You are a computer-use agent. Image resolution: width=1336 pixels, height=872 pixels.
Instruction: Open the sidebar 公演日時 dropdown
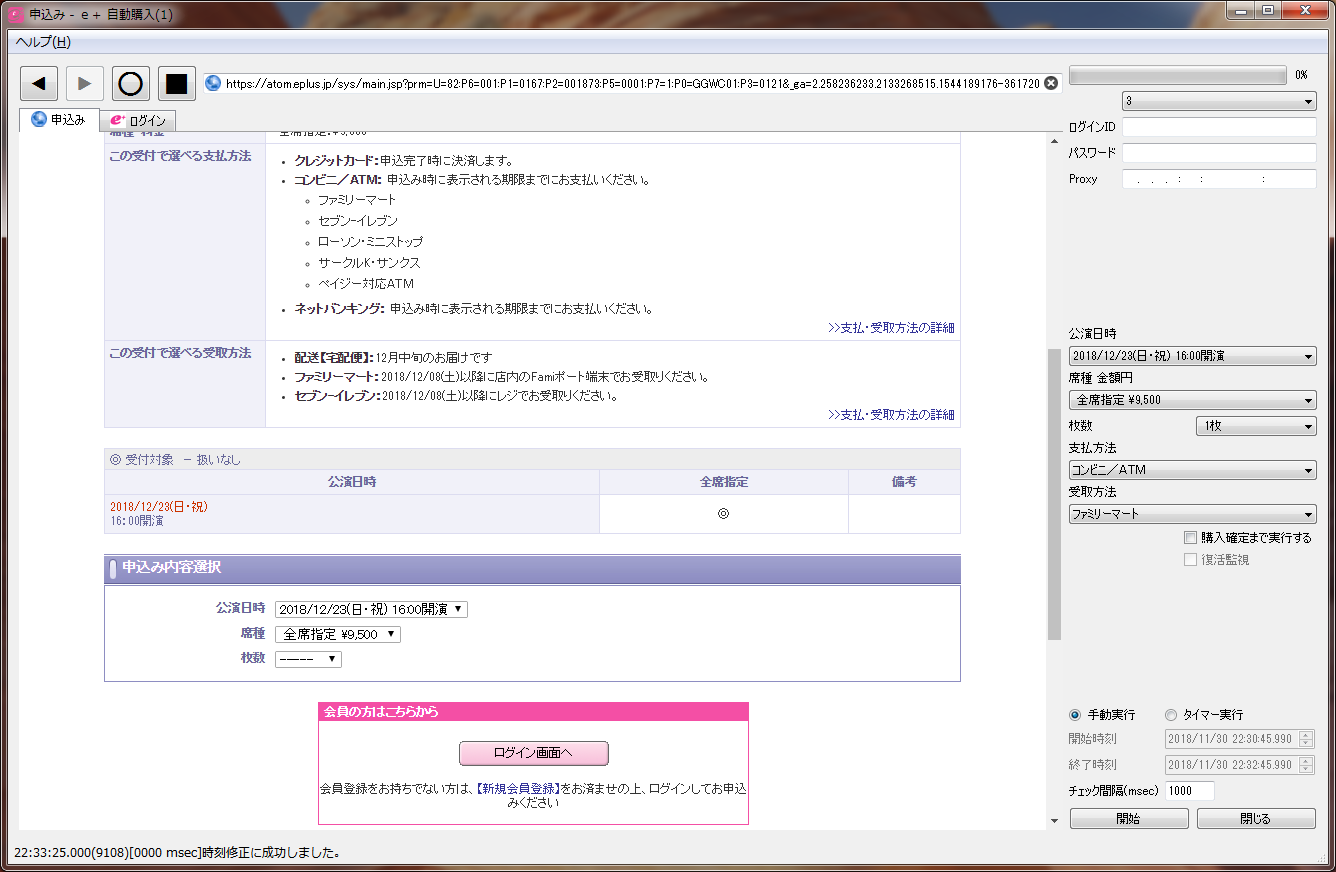coord(1192,356)
